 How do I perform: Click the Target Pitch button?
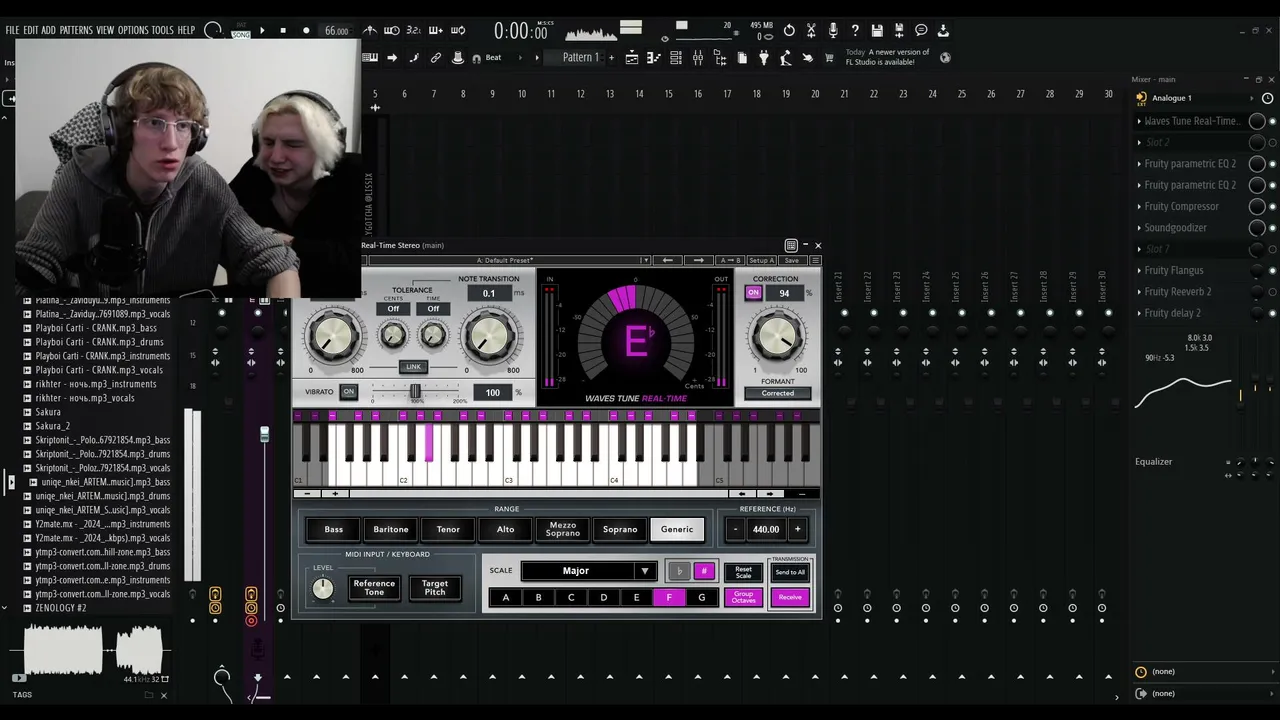435,588
